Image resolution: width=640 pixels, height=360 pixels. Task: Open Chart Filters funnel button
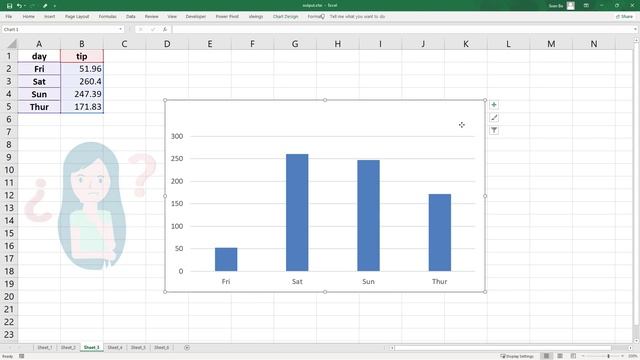[494, 130]
